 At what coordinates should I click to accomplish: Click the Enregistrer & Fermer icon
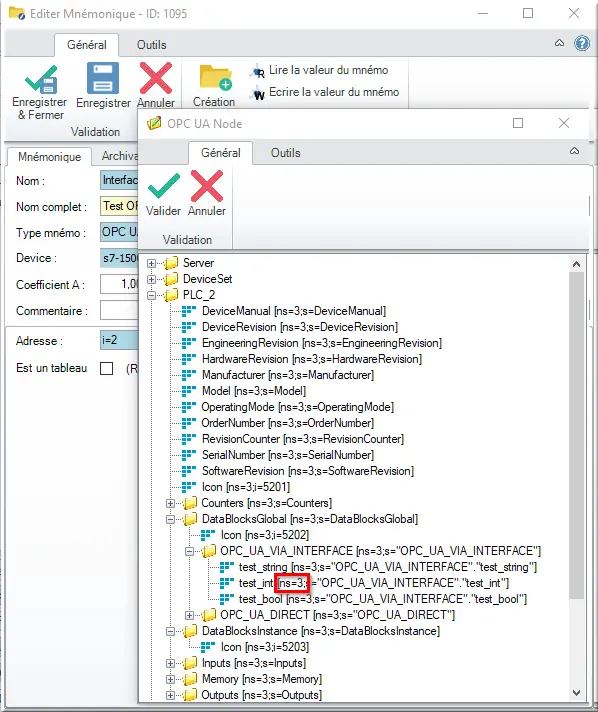coord(41,79)
